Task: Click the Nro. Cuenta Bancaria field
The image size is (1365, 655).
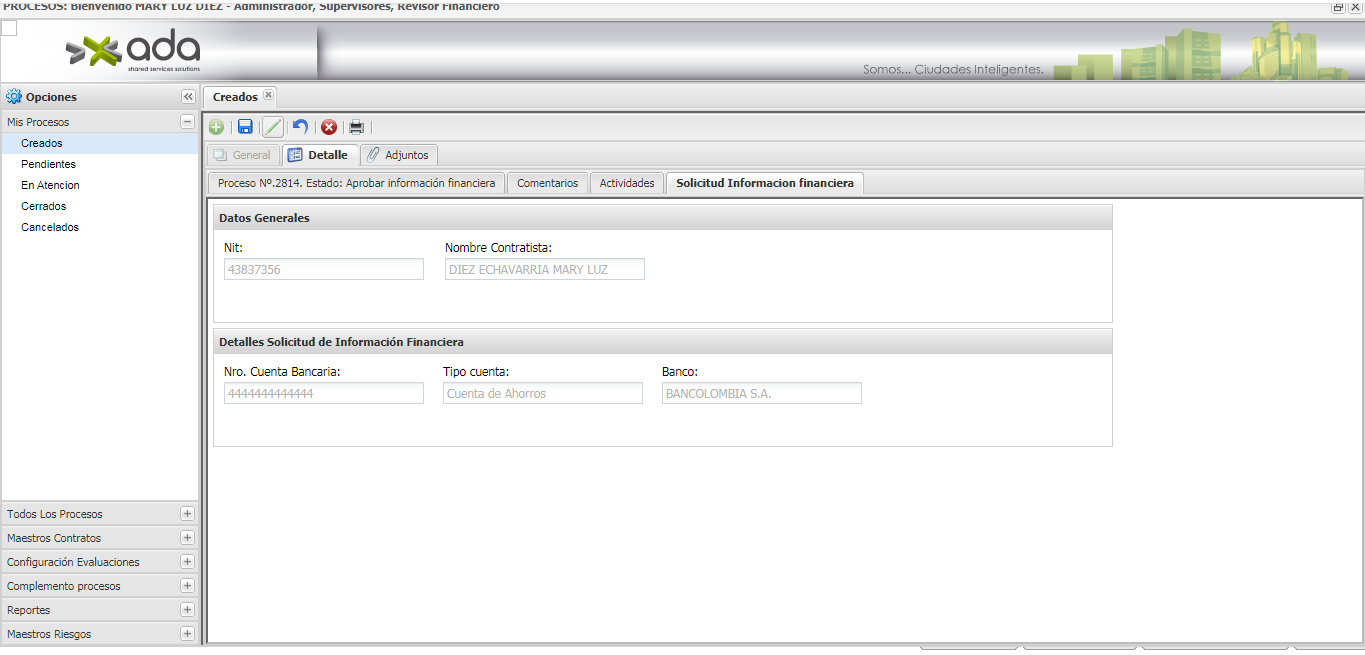Action: pos(323,394)
